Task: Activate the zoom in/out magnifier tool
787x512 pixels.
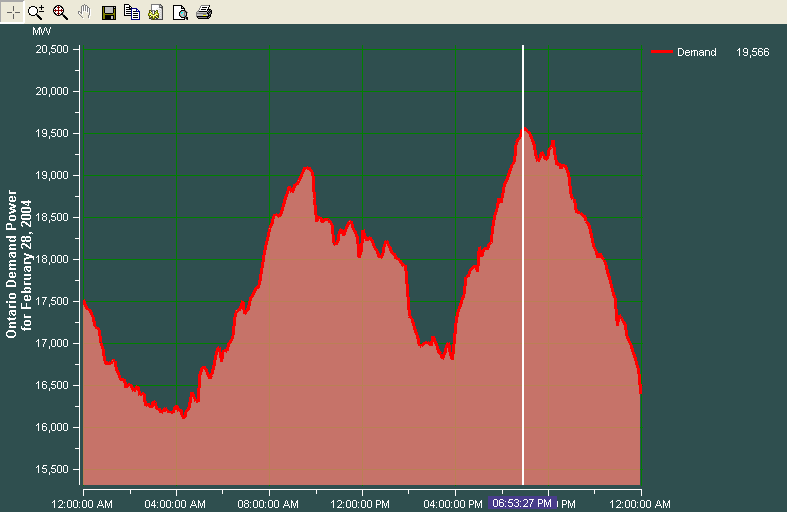Action: (36, 12)
